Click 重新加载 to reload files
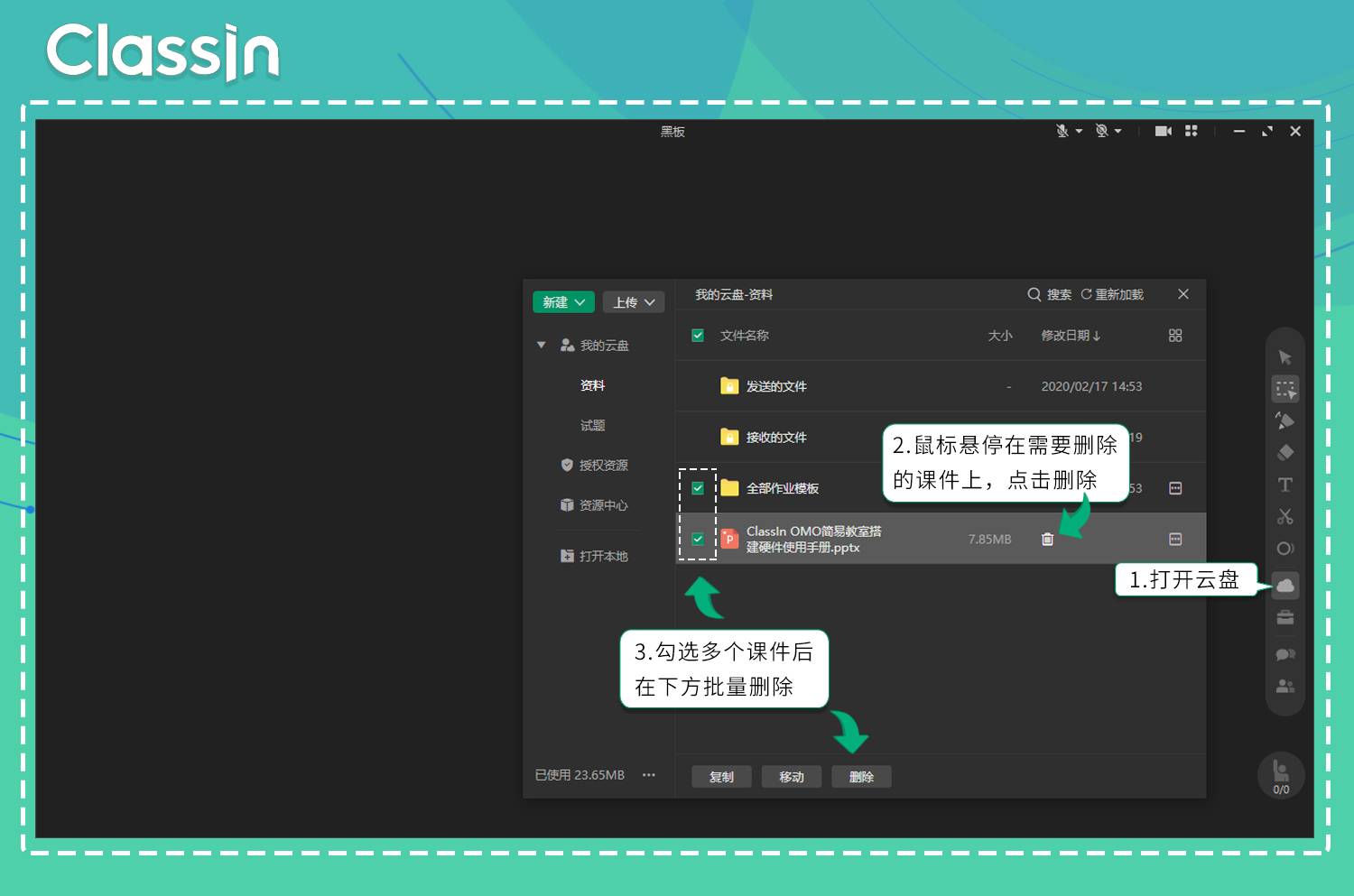Image resolution: width=1354 pixels, height=896 pixels. tap(1112, 294)
